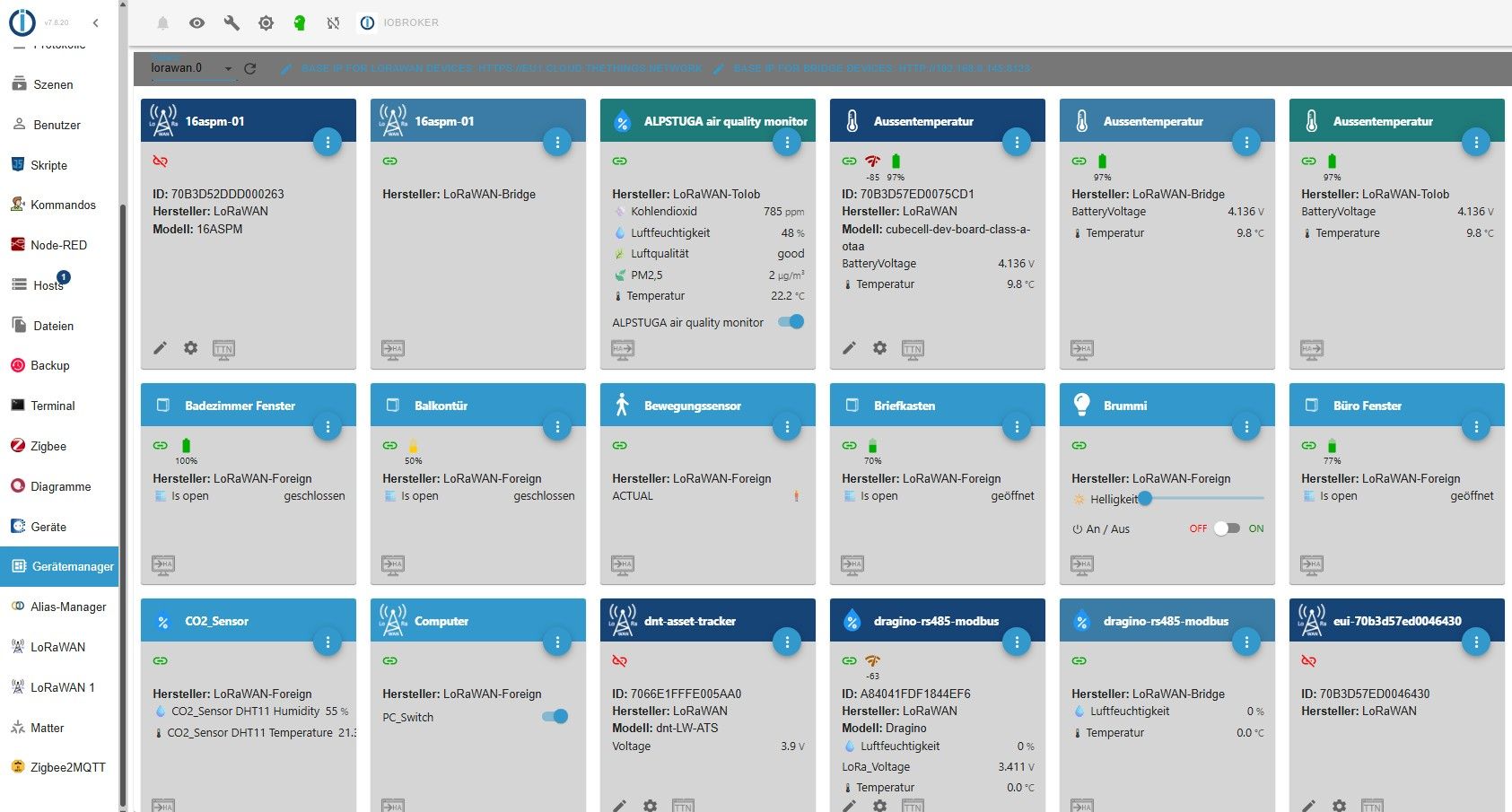Open three-dot menu on Balkontür card
This screenshot has width=1512, height=812.
pos(557,427)
